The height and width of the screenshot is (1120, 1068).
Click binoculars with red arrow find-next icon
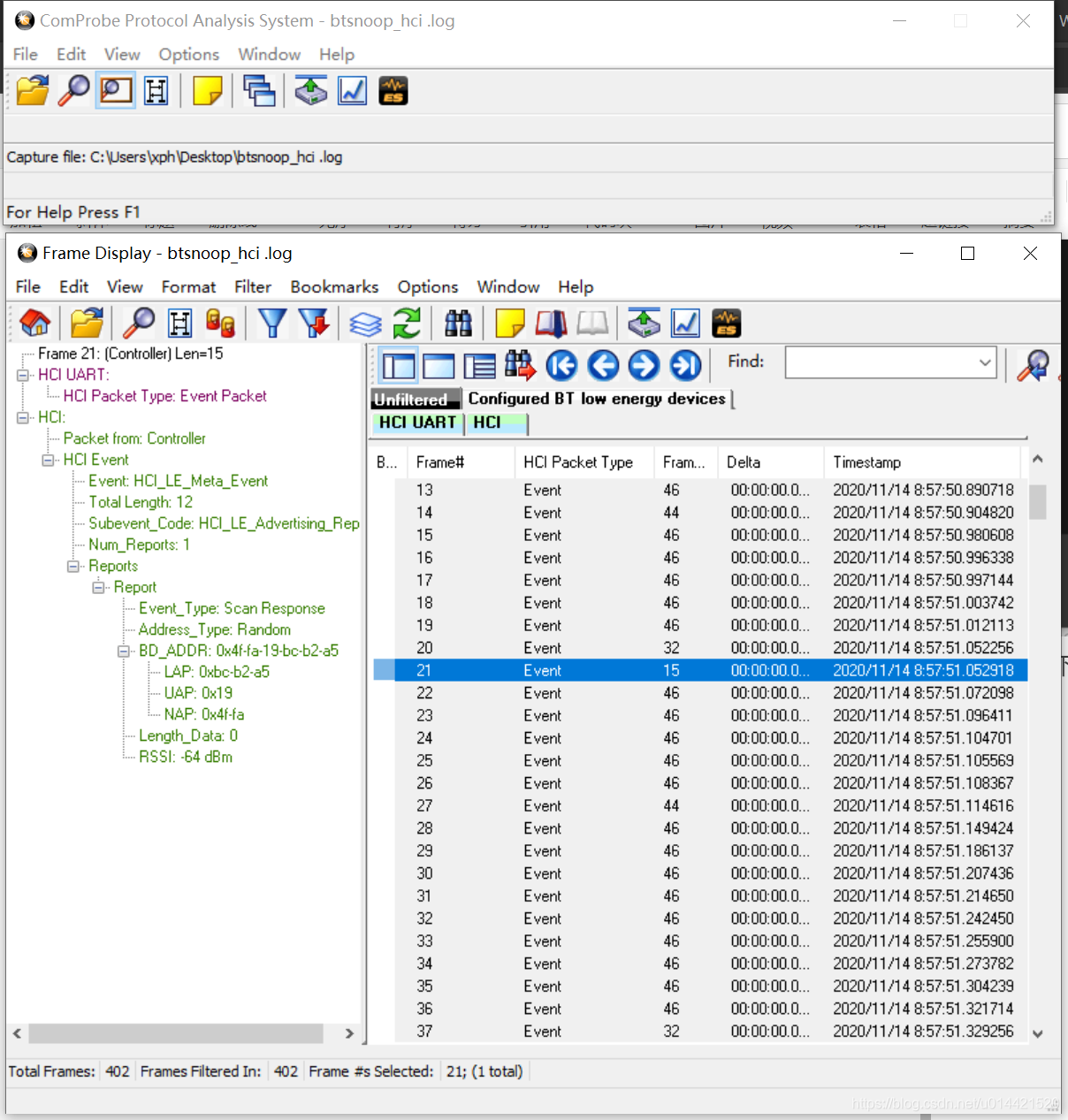(x=520, y=364)
